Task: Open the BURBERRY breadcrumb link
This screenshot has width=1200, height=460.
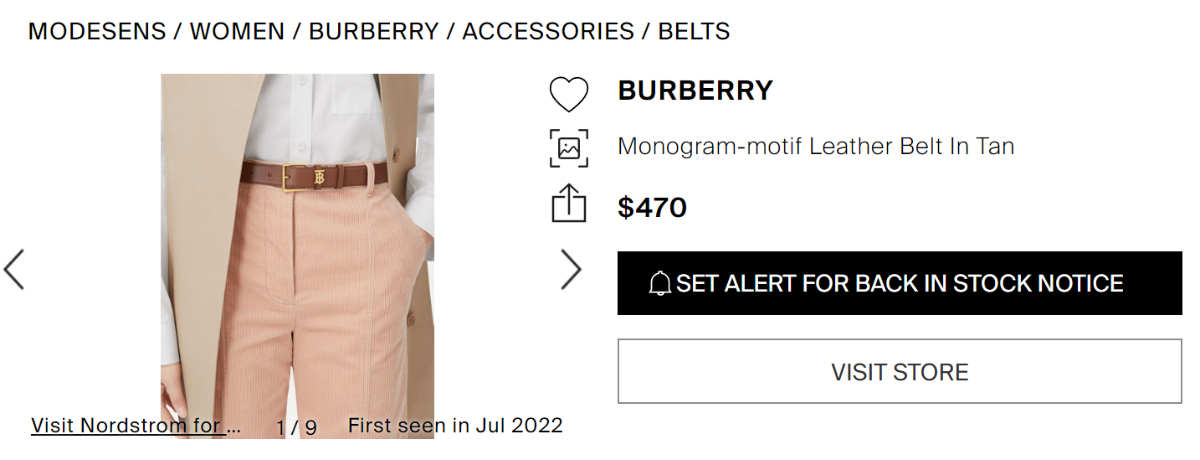Action: (x=374, y=31)
